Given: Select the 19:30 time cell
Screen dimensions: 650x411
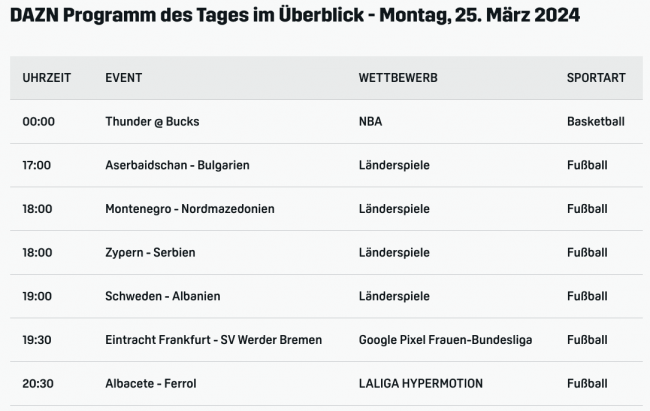Looking at the screenshot, I should pyautogui.click(x=37, y=340).
